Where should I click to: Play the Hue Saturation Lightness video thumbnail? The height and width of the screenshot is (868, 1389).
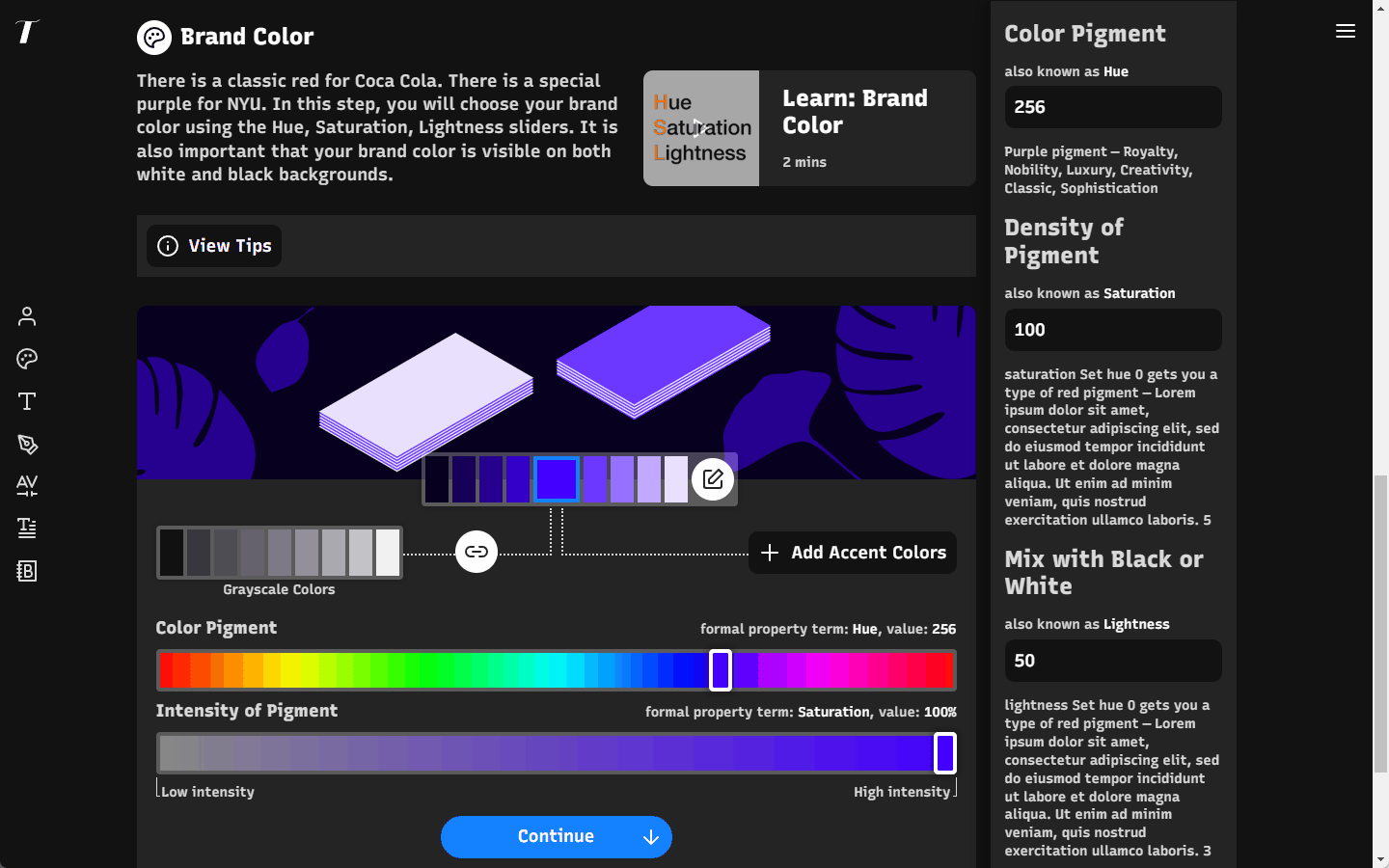(x=701, y=128)
